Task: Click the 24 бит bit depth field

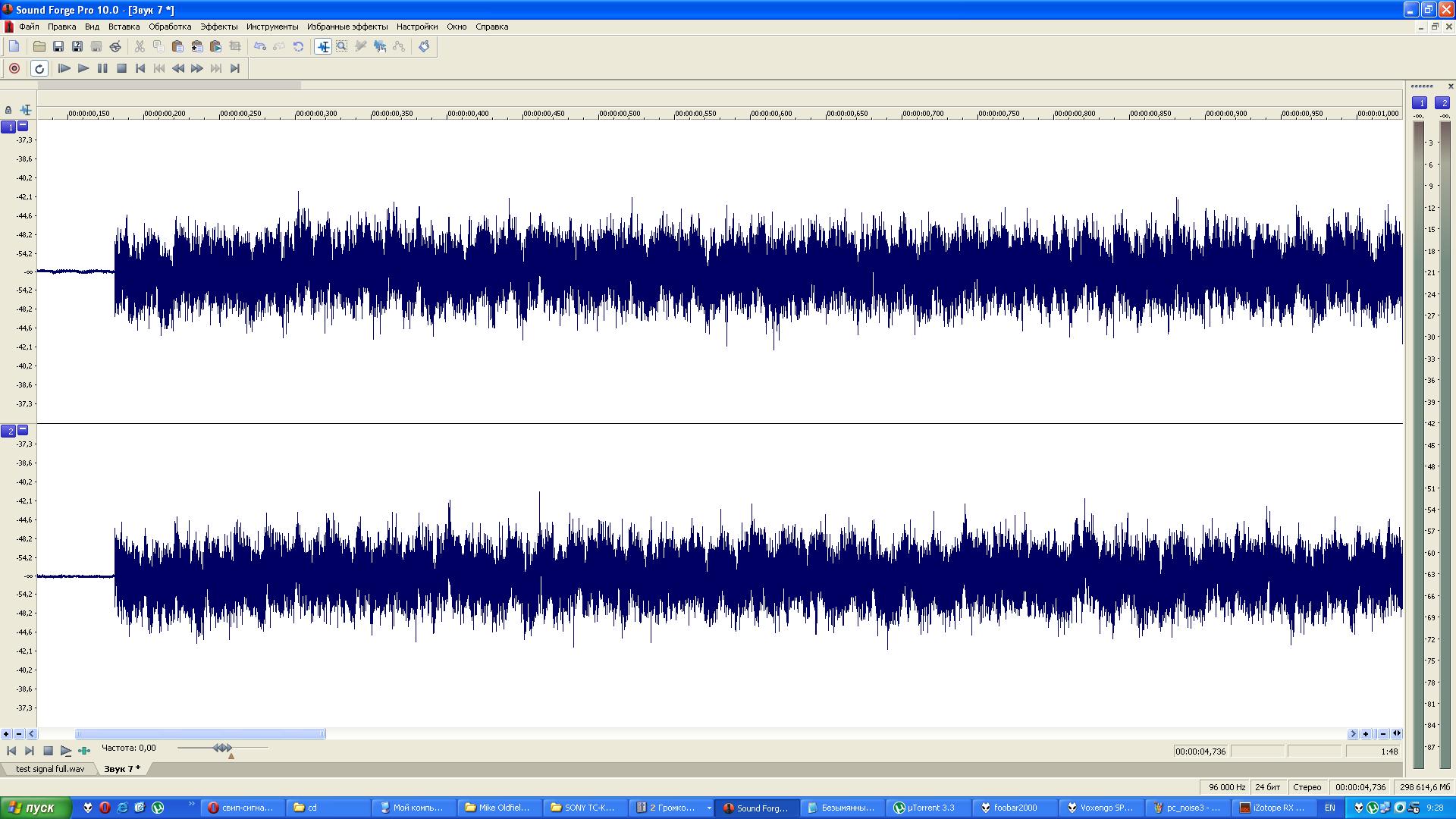Action: (x=1268, y=787)
